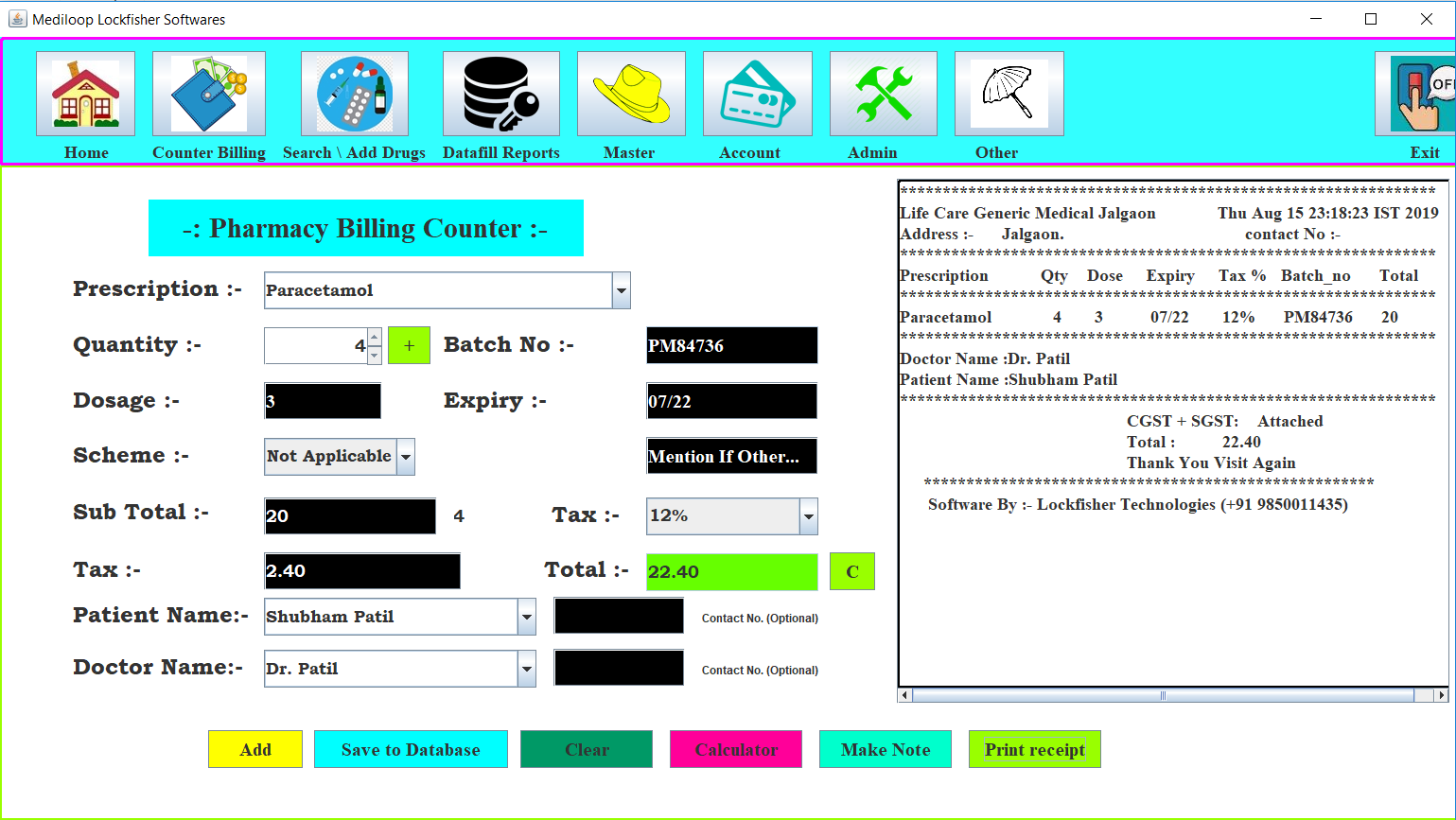1456x820 pixels.
Task: Open the Account credit card icon
Action: click(757, 94)
